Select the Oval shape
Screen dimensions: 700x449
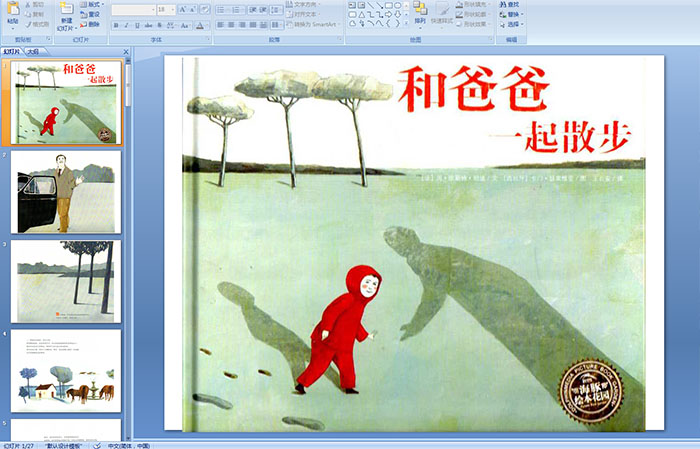pos(397,5)
